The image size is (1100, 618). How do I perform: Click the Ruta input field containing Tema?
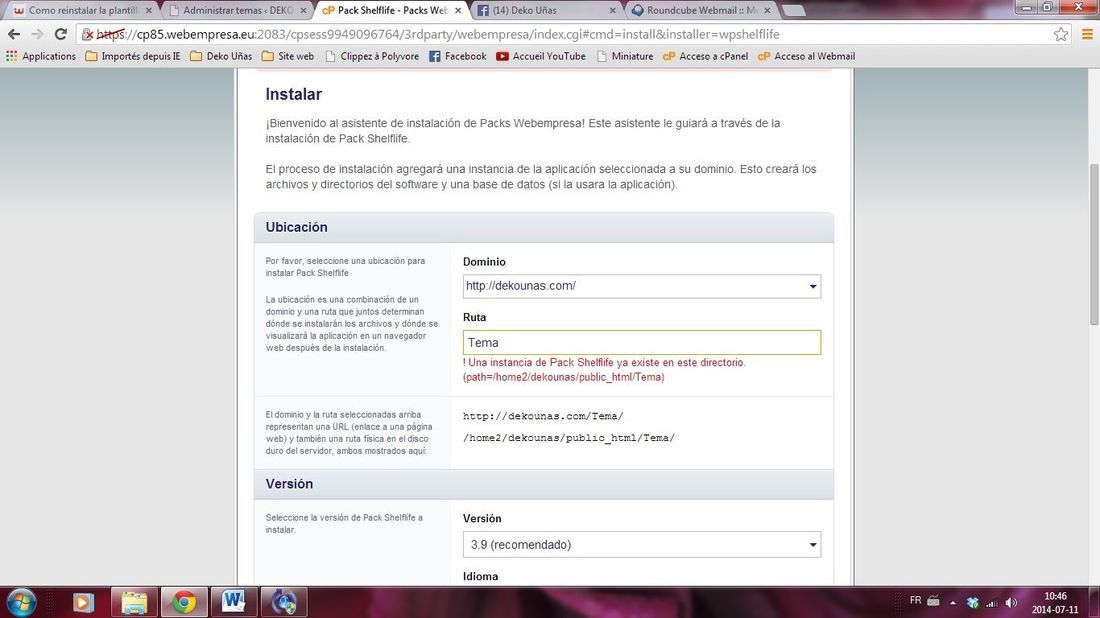[642, 342]
